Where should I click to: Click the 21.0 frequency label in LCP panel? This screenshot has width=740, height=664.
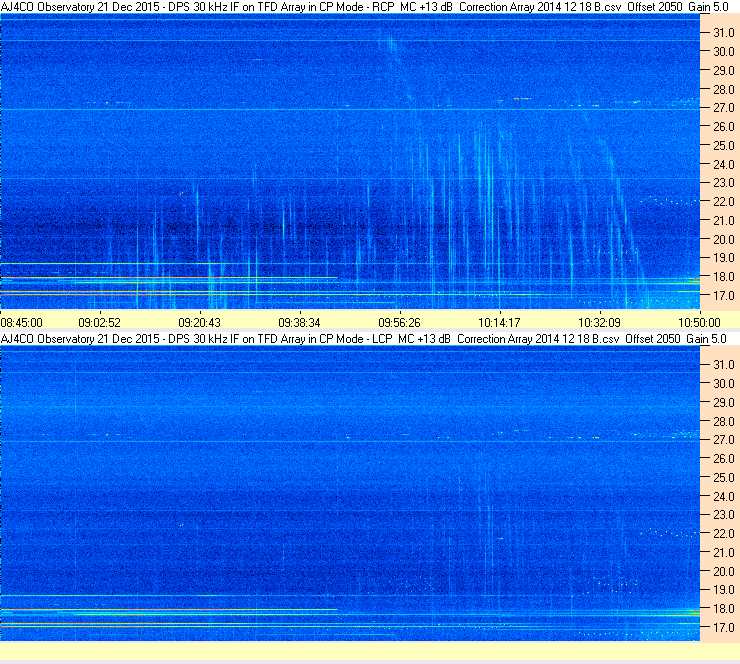724,553
